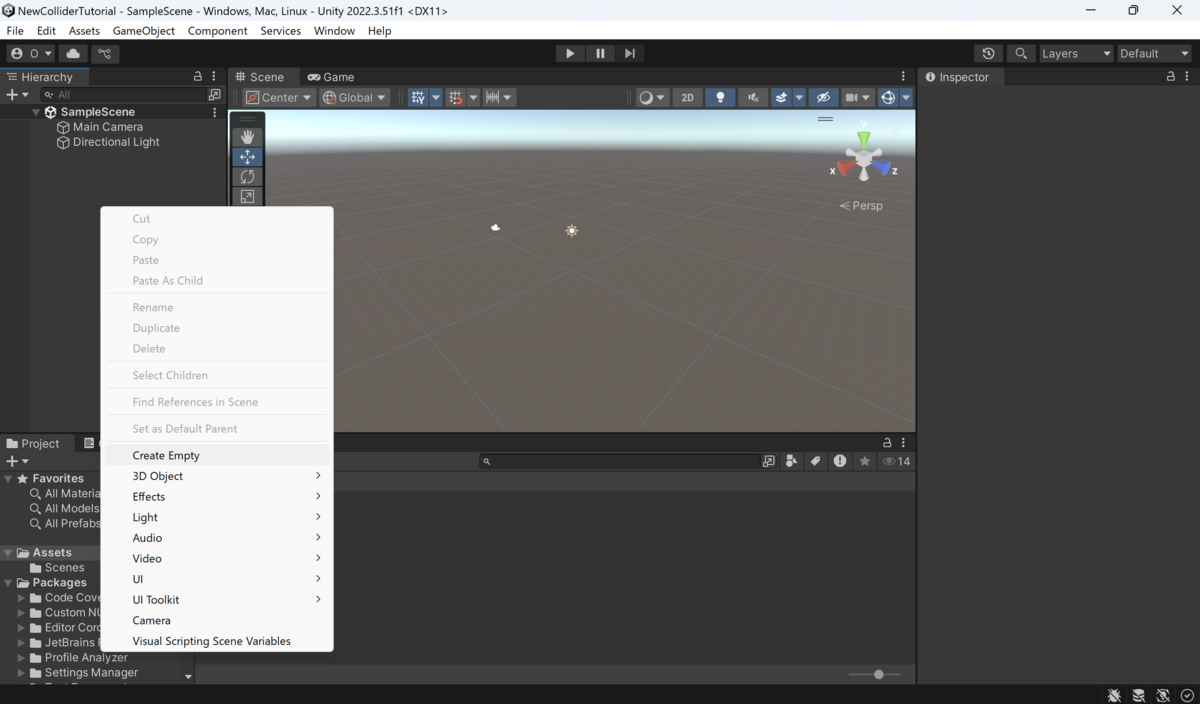Open the scene camera settings dropdown
The width and height of the screenshot is (1200, 704).
coord(858,97)
